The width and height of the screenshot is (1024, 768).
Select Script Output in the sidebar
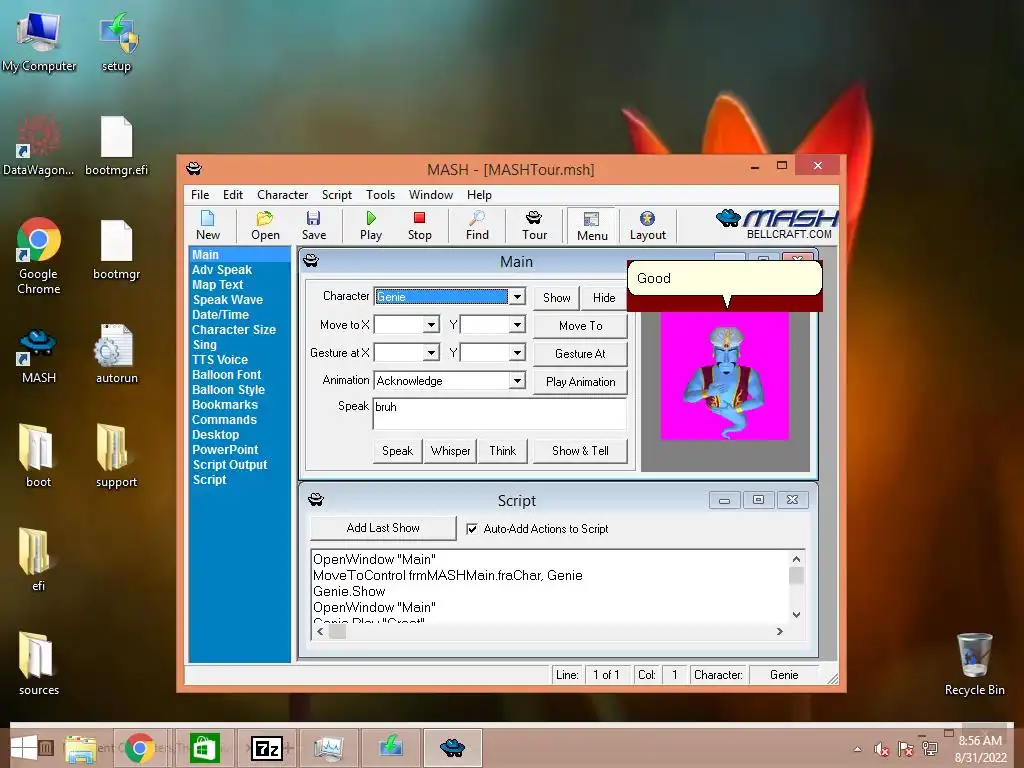(229, 465)
